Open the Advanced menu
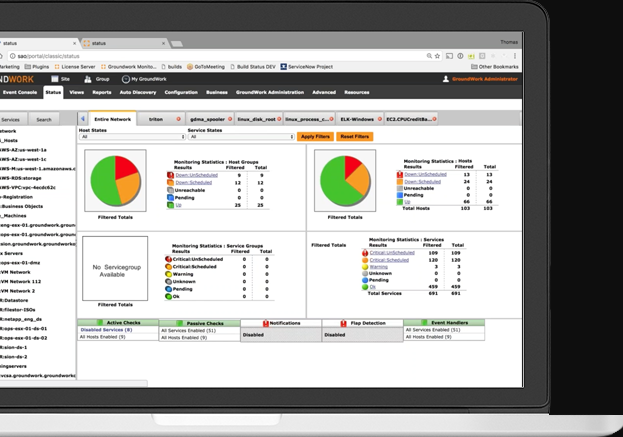This screenshot has width=623, height=437. coord(324,92)
